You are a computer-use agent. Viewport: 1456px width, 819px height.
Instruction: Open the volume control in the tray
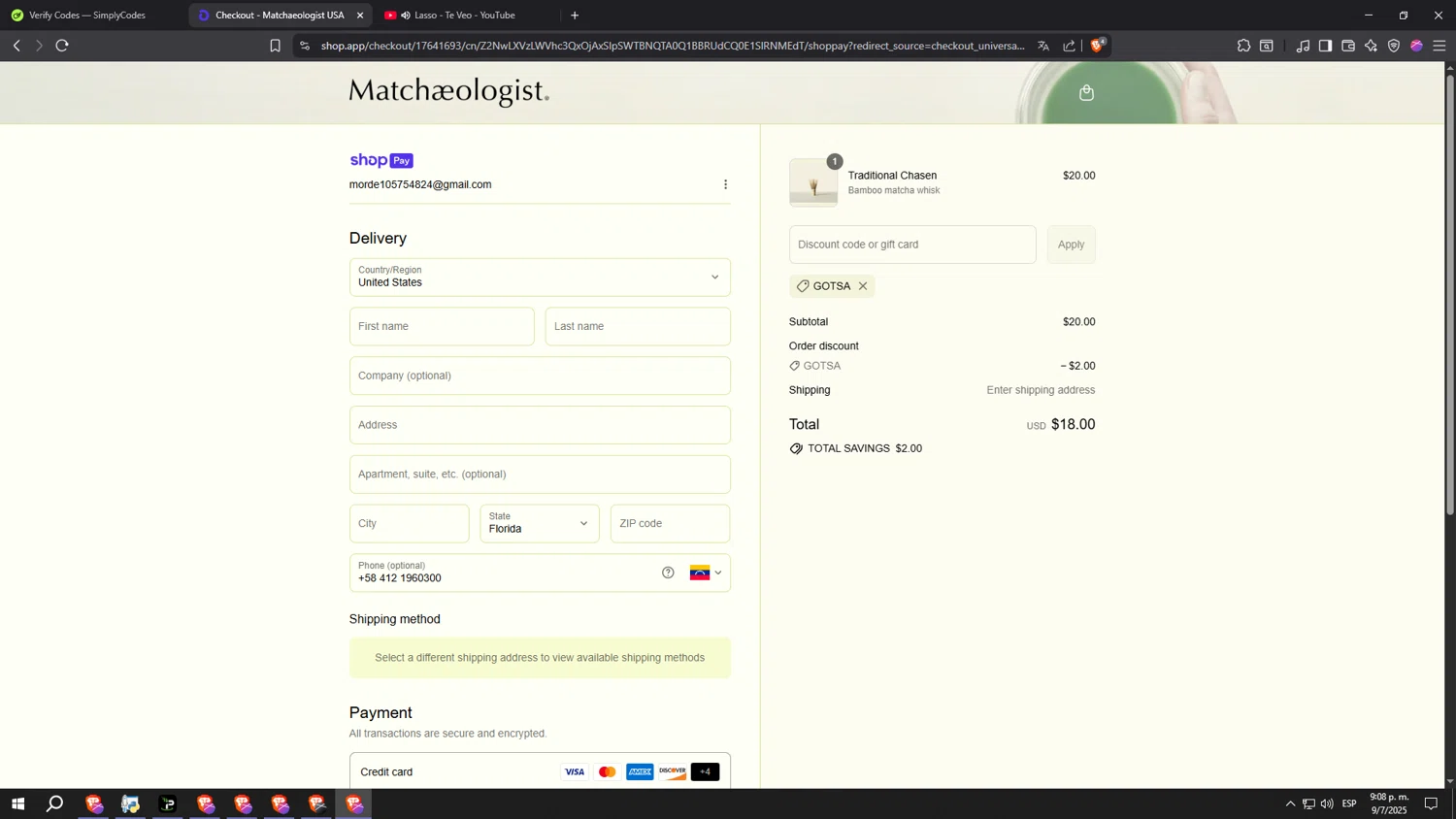pyautogui.click(x=1327, y=803)
